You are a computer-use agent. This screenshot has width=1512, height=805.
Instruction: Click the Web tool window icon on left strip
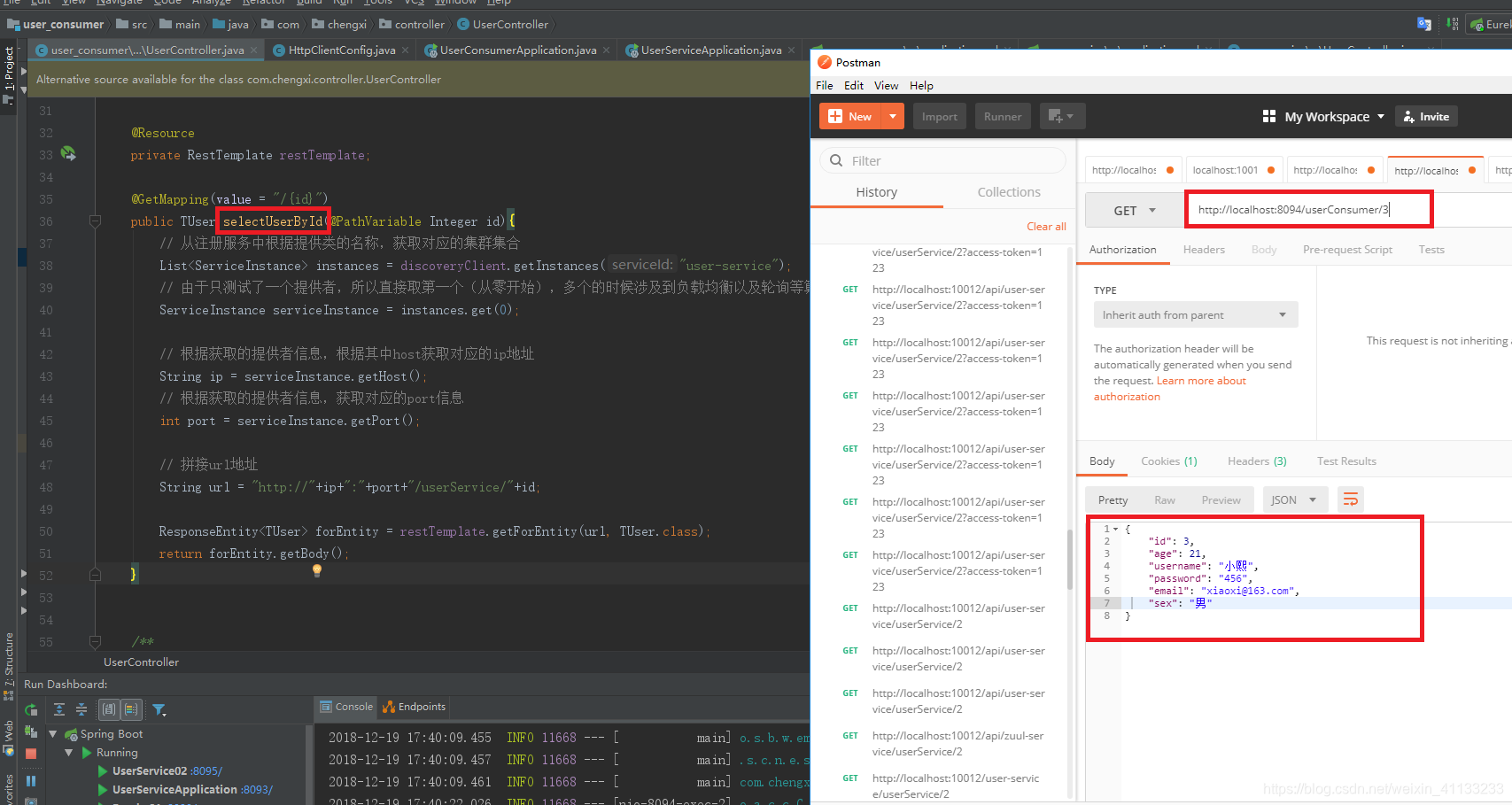pyautogui.click(x=8, y=750)
